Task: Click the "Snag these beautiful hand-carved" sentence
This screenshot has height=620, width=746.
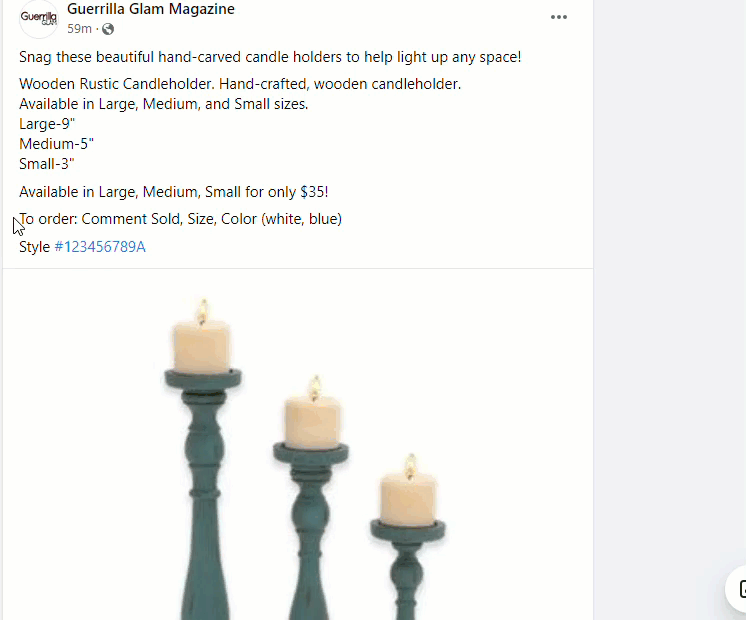Action: click(270, 57)
